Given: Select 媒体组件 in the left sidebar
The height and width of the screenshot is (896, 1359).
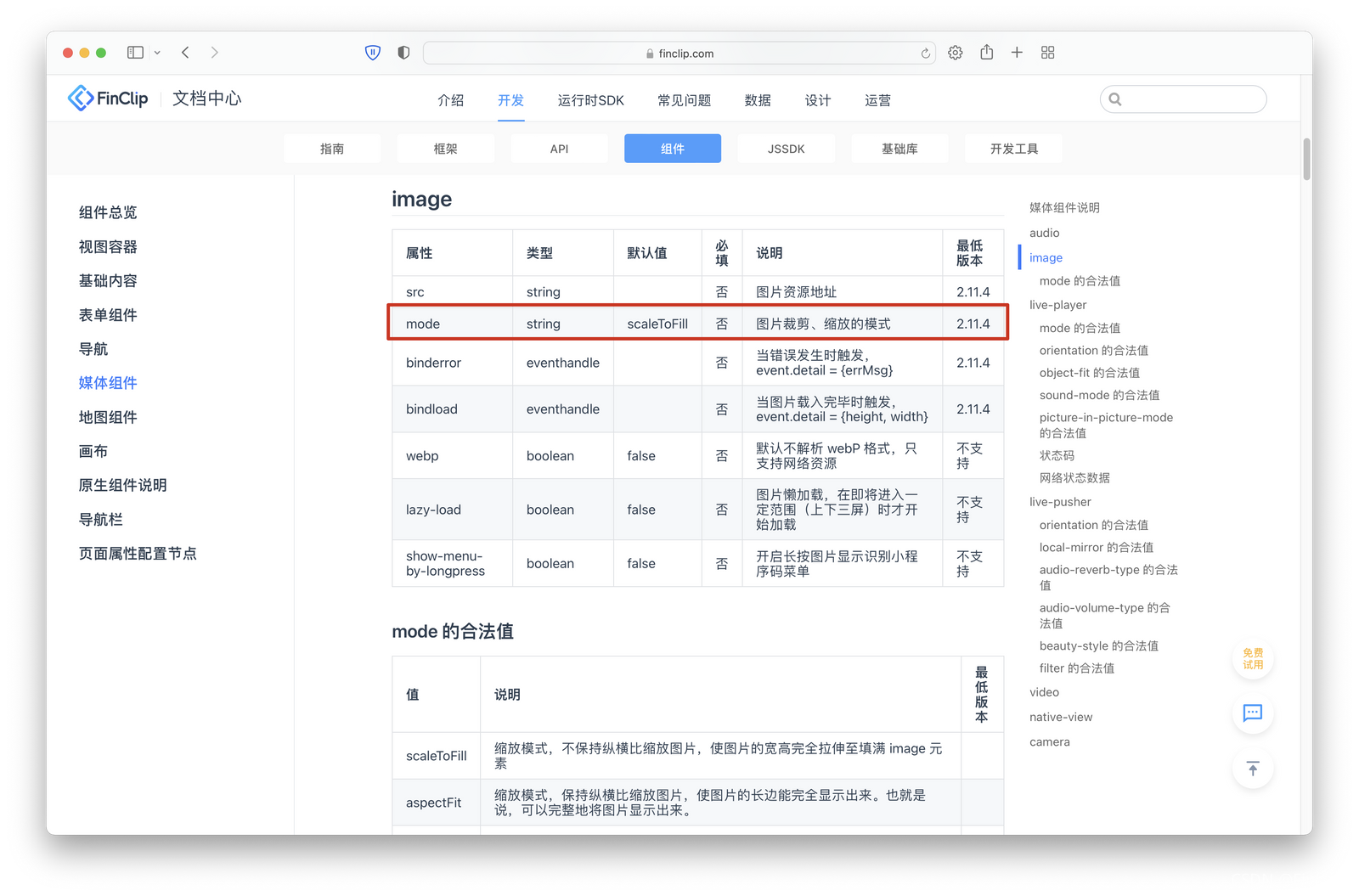Looking at the screenshot, I should [107, 382].
